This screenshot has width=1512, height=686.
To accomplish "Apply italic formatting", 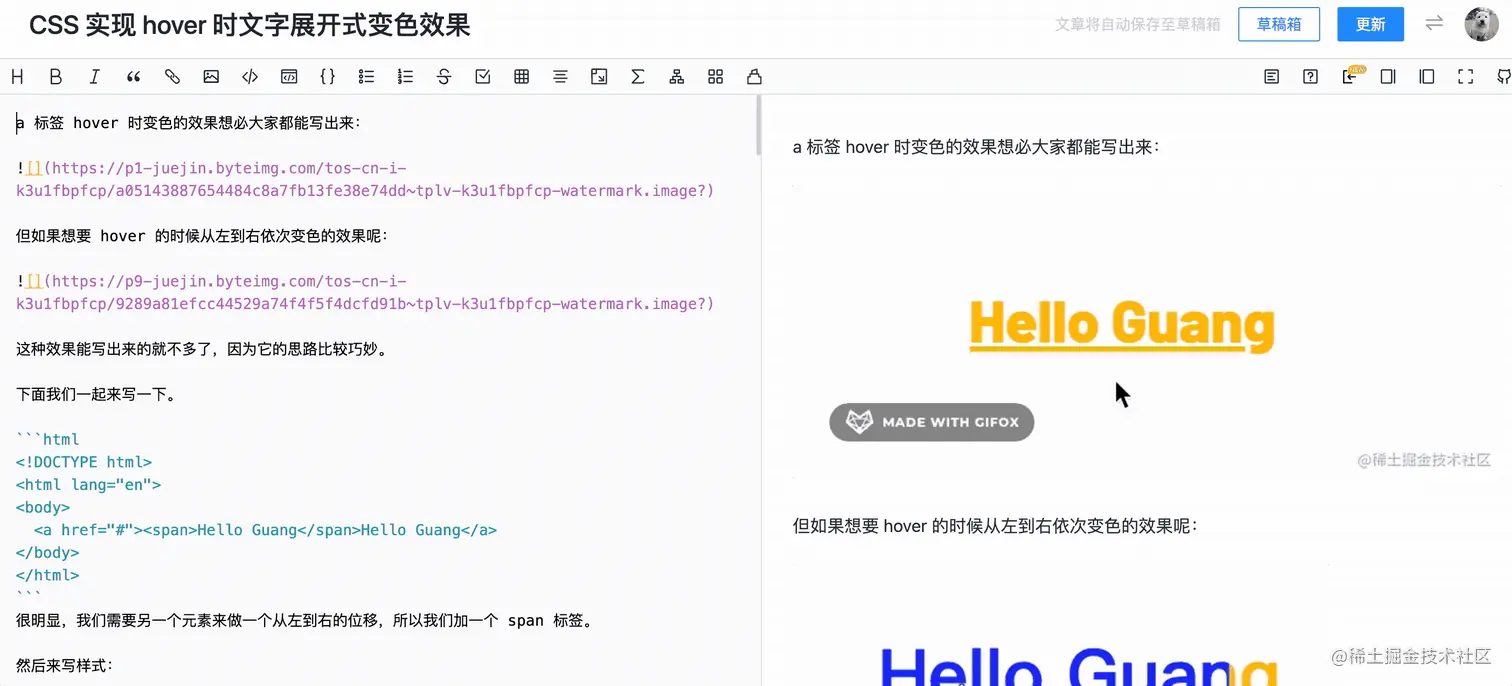I will pos(94,77).
